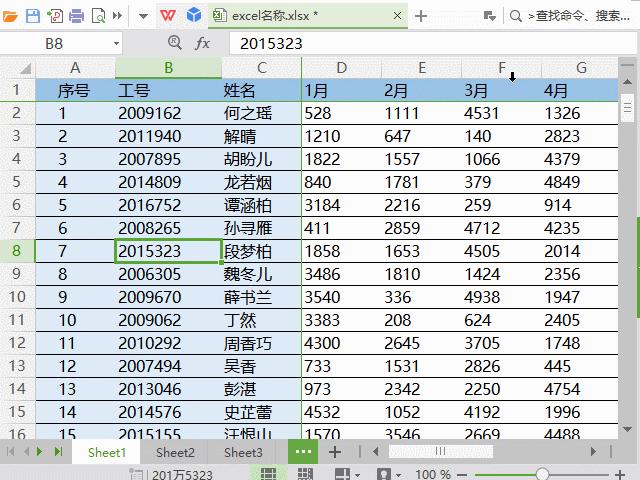Open the Name Box dropdown arrow
Viewport: 640px width, 480px height.
click(x=116, y=44)
